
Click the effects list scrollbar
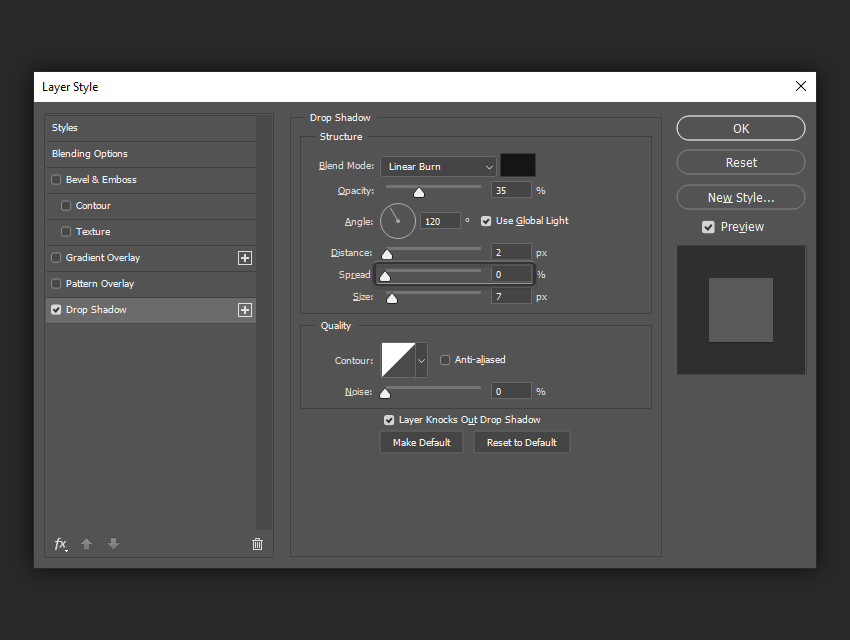tap(264, 322)
